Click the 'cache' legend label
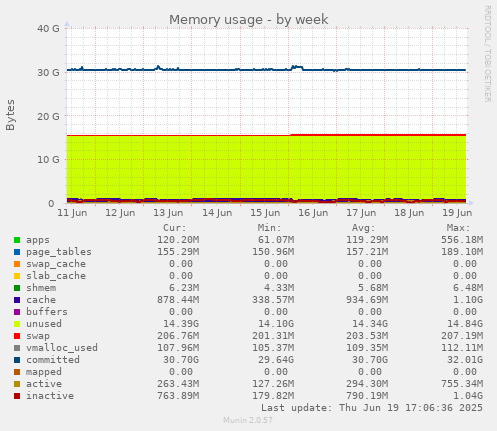Image resolution: width=497 pixels, height=431 pixels. [x=41, y=300]
